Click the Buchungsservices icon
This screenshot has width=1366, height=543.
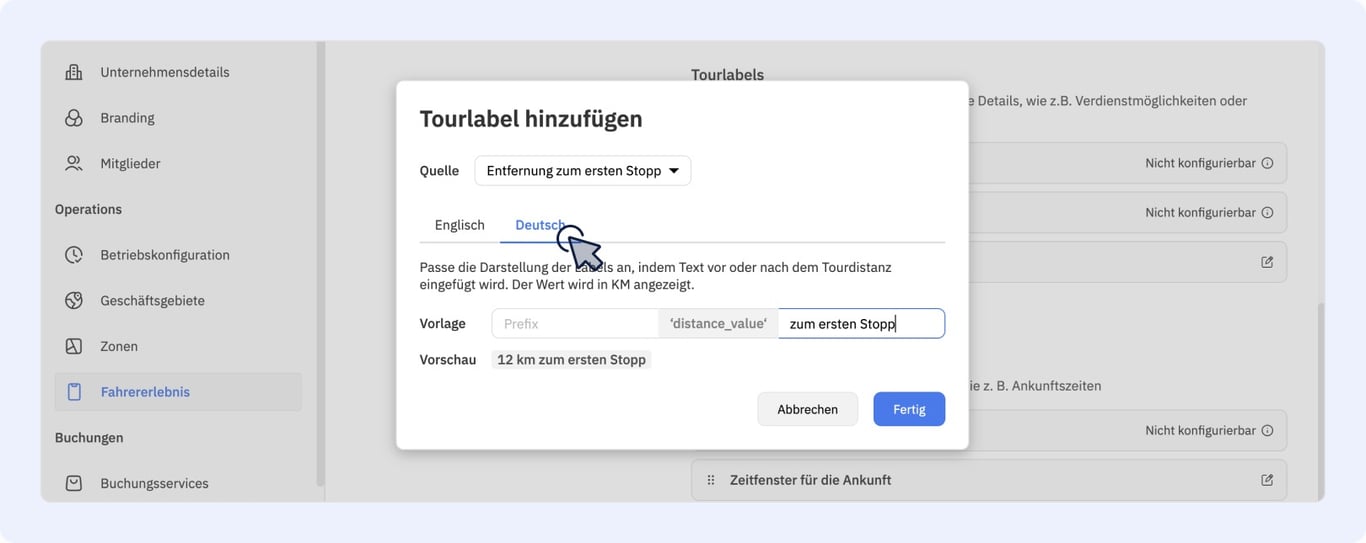pyautogui.click(x=74, y=483)
